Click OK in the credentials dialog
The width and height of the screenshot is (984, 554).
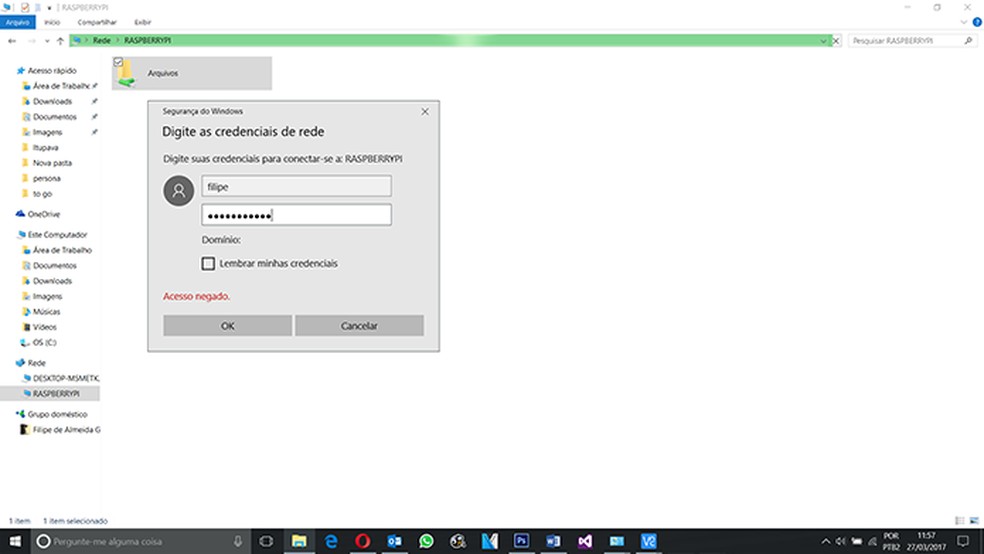[227, 326]
